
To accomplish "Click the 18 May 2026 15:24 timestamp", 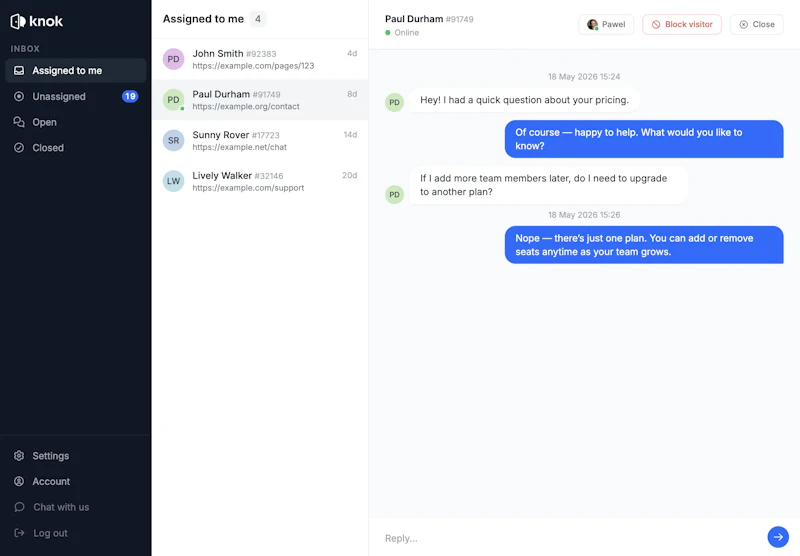I will click(x=584, y=77).
